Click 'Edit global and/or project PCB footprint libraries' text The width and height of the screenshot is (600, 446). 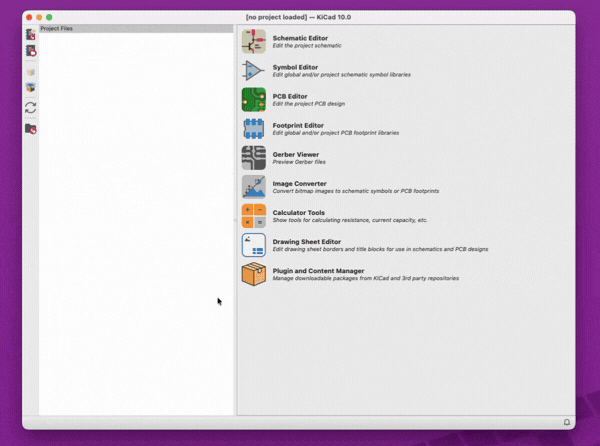tap(336, 133)
